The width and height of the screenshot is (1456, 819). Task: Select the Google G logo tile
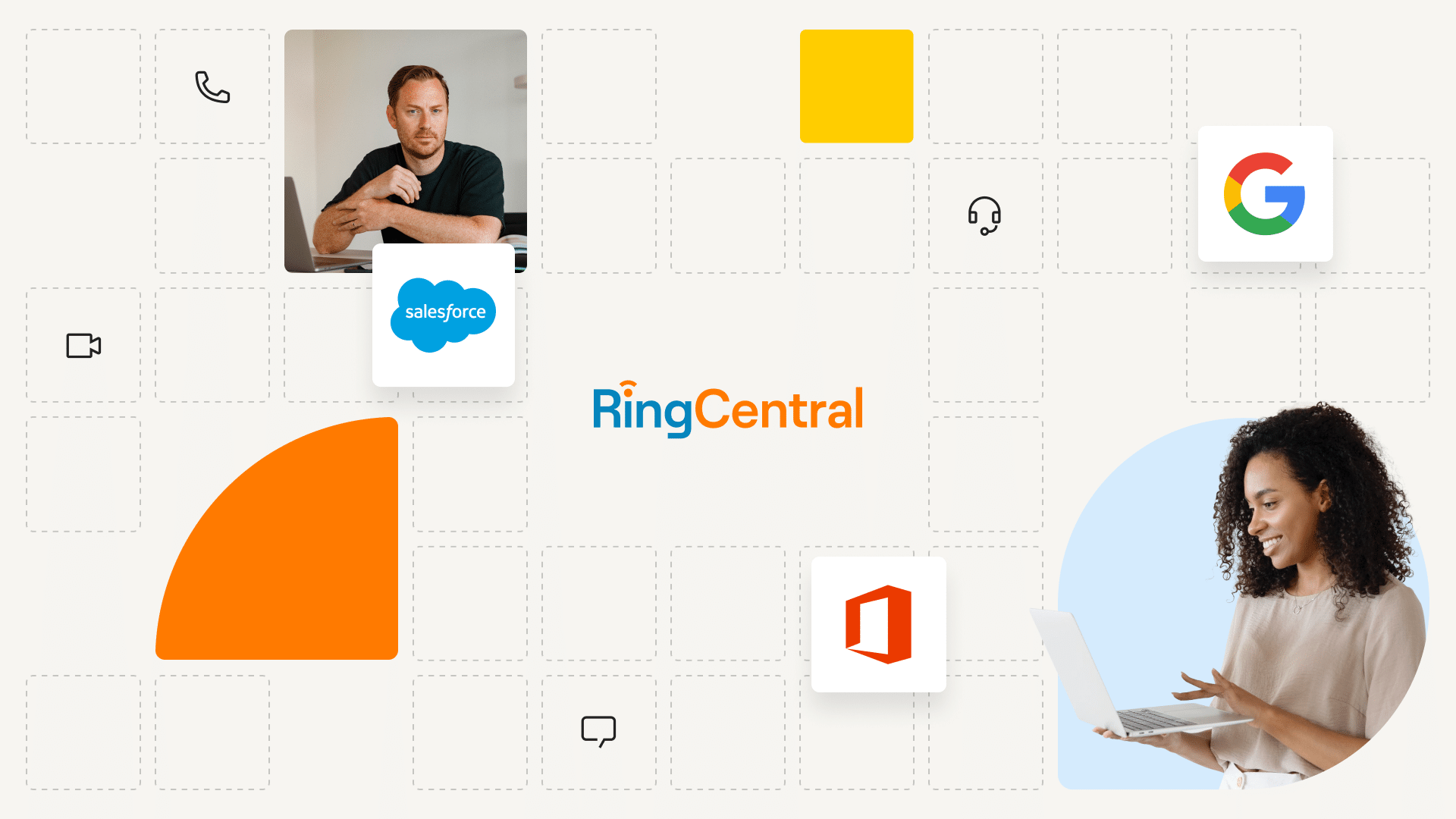[x=1265, y=194]
